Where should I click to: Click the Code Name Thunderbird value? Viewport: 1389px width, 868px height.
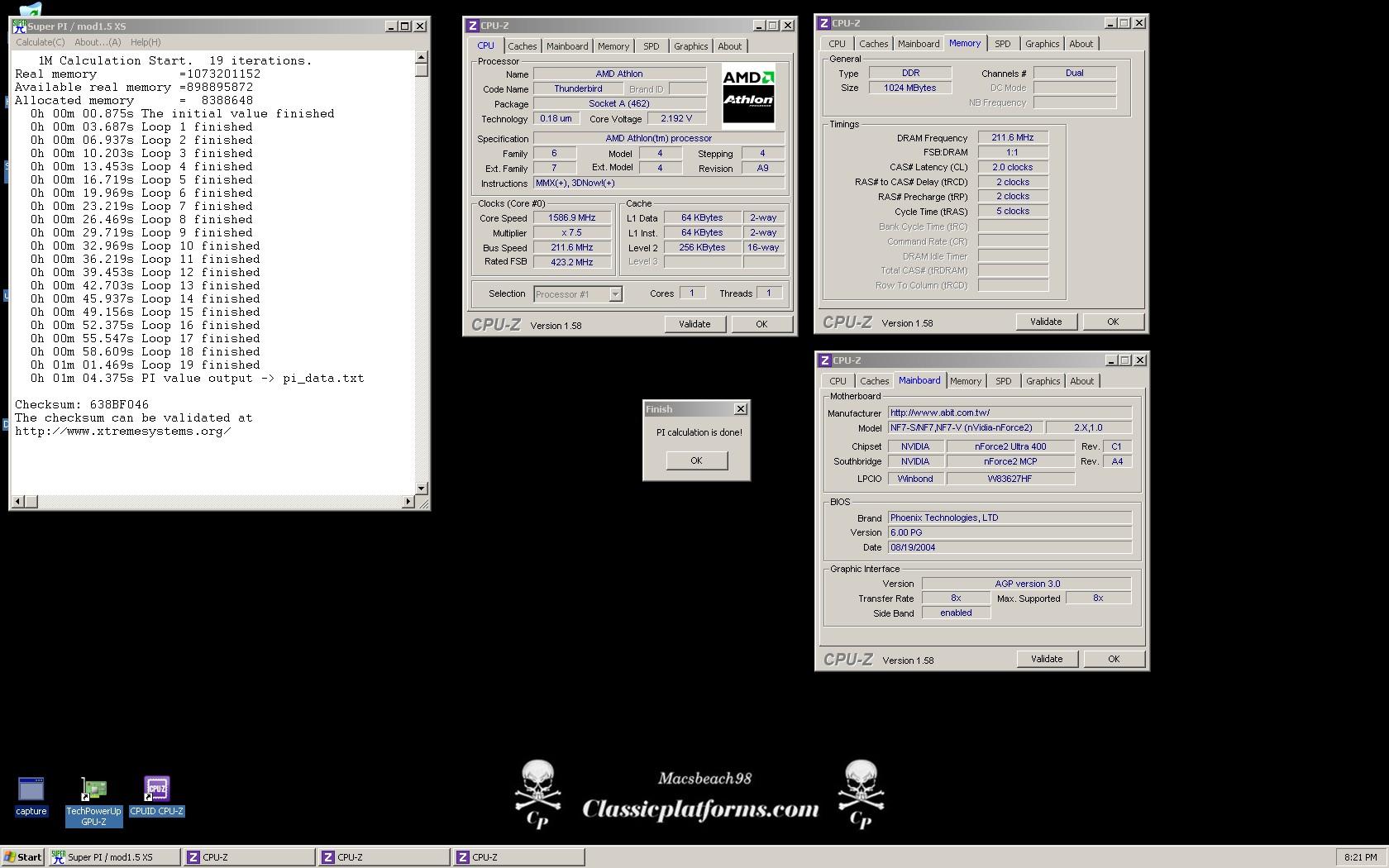pyautogui.click(x=578, y=88)
